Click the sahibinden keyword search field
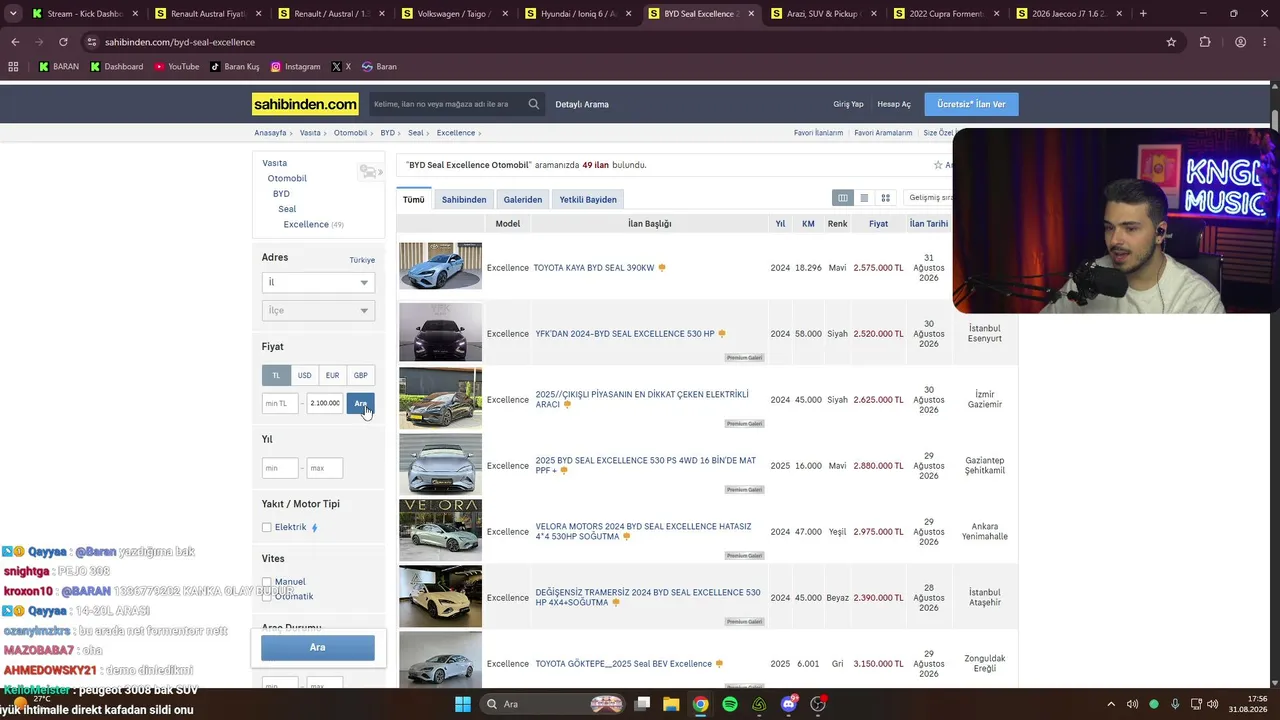This screenshot has width=1280, height=720. pyautogui.click(x=446, y=104)
